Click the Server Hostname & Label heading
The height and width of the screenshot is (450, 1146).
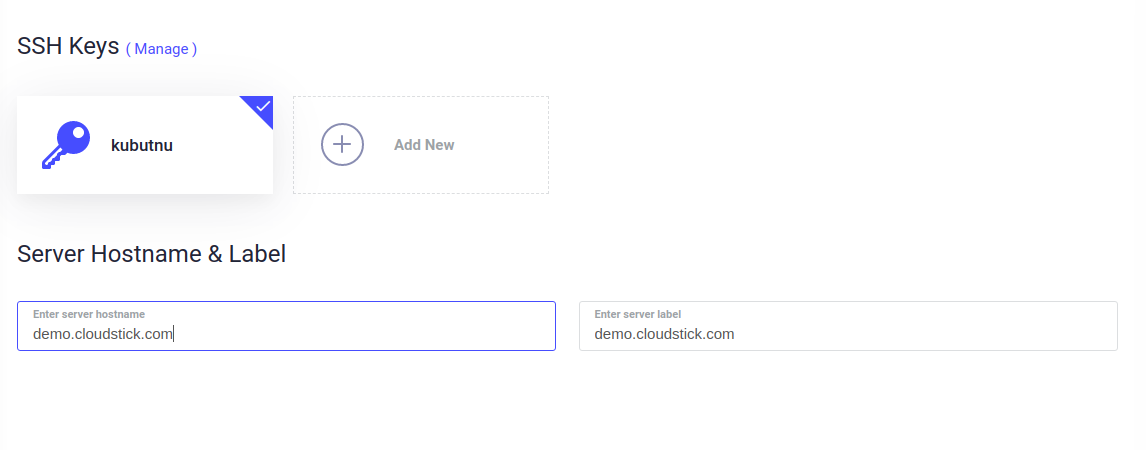[x=152, y=254]
